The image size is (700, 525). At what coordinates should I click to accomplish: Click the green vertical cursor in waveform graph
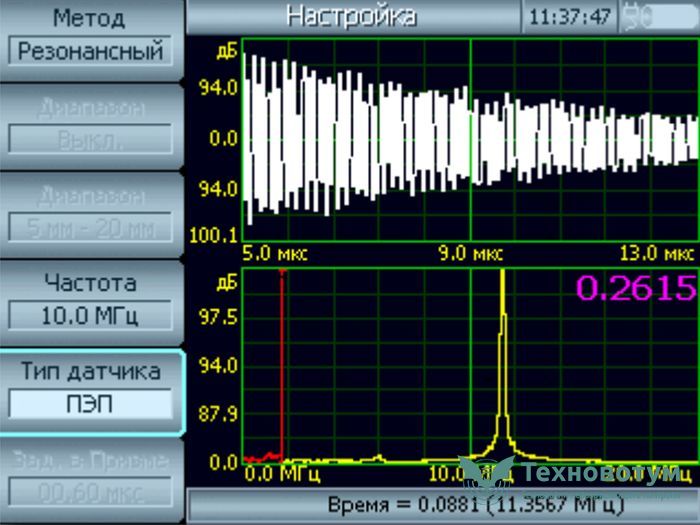[x=470, y=140]
